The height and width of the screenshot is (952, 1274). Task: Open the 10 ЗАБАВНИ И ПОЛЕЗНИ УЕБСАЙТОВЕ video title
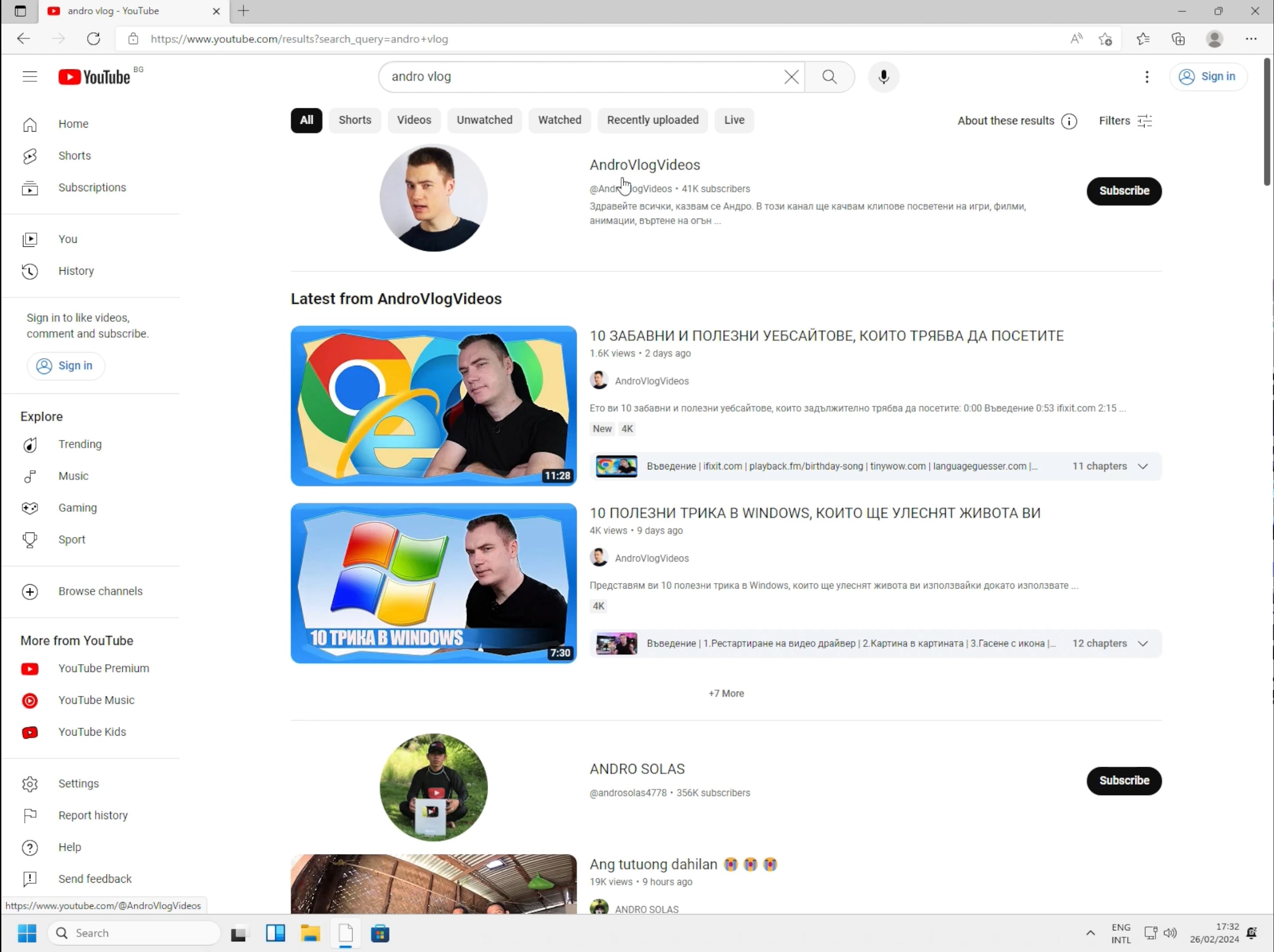click(x=826, y=336)
